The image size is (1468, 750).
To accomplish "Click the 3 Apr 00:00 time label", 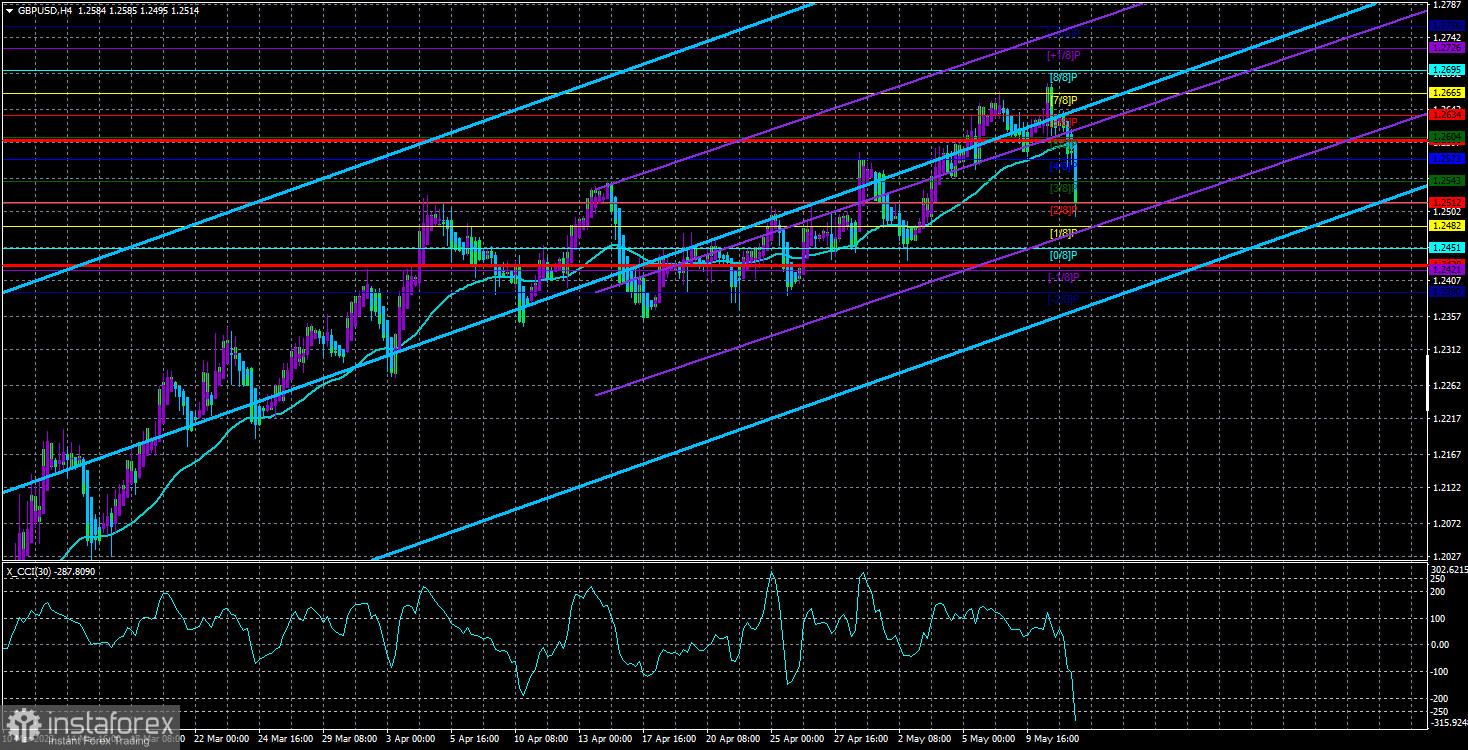I will click(412, 740).
